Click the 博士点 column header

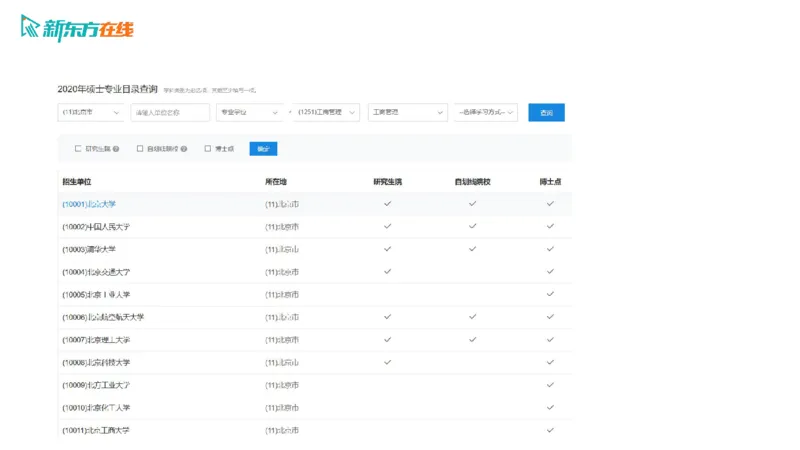[550, 182]
